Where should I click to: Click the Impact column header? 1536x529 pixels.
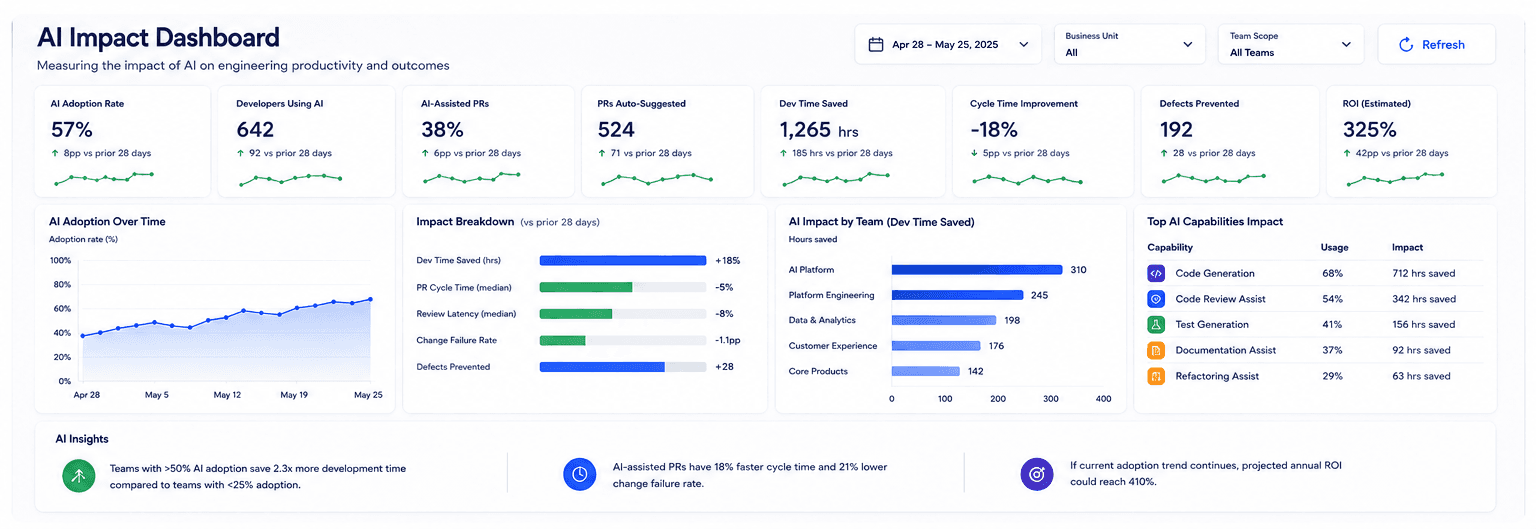point(1407,247)
